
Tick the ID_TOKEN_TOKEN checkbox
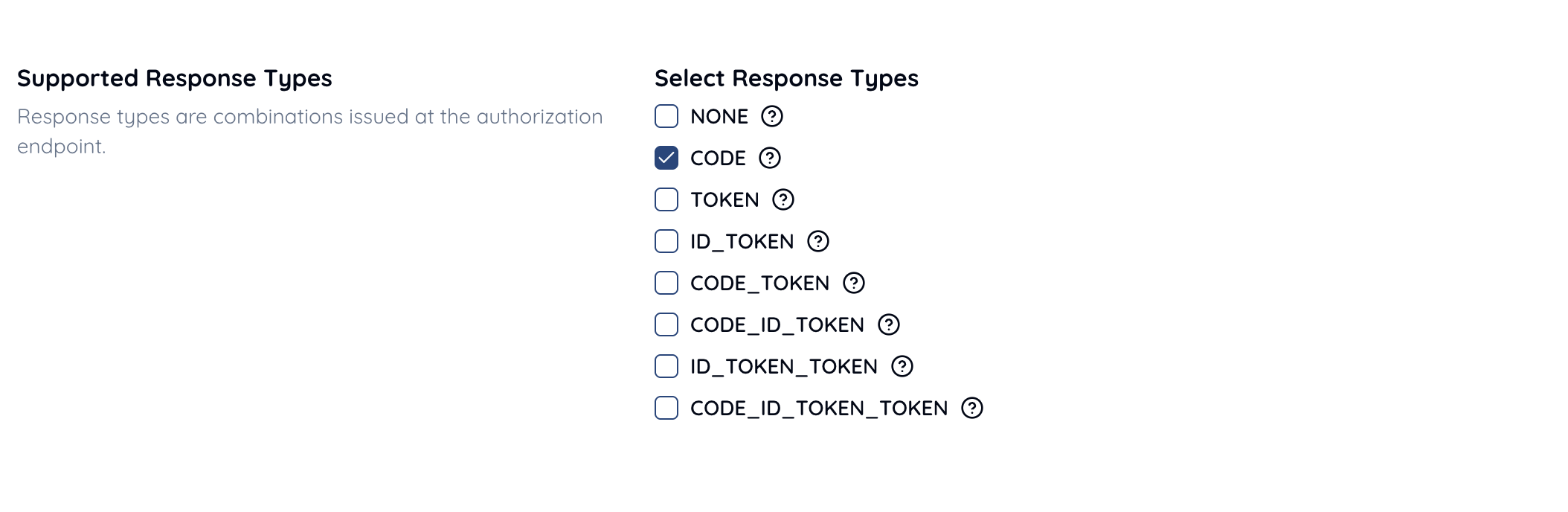[x=666, y=366]
